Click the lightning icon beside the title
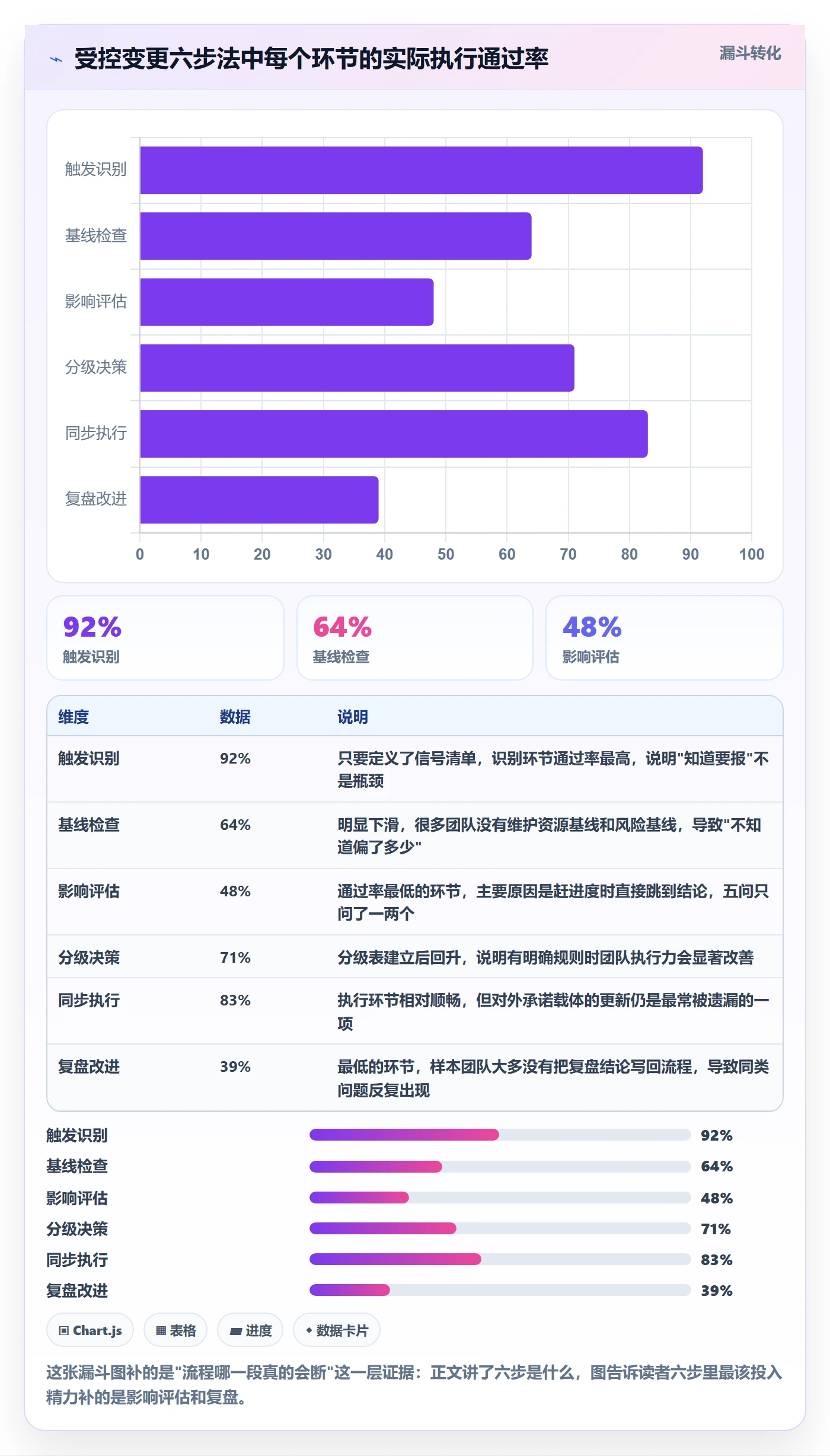 (56, 59)
